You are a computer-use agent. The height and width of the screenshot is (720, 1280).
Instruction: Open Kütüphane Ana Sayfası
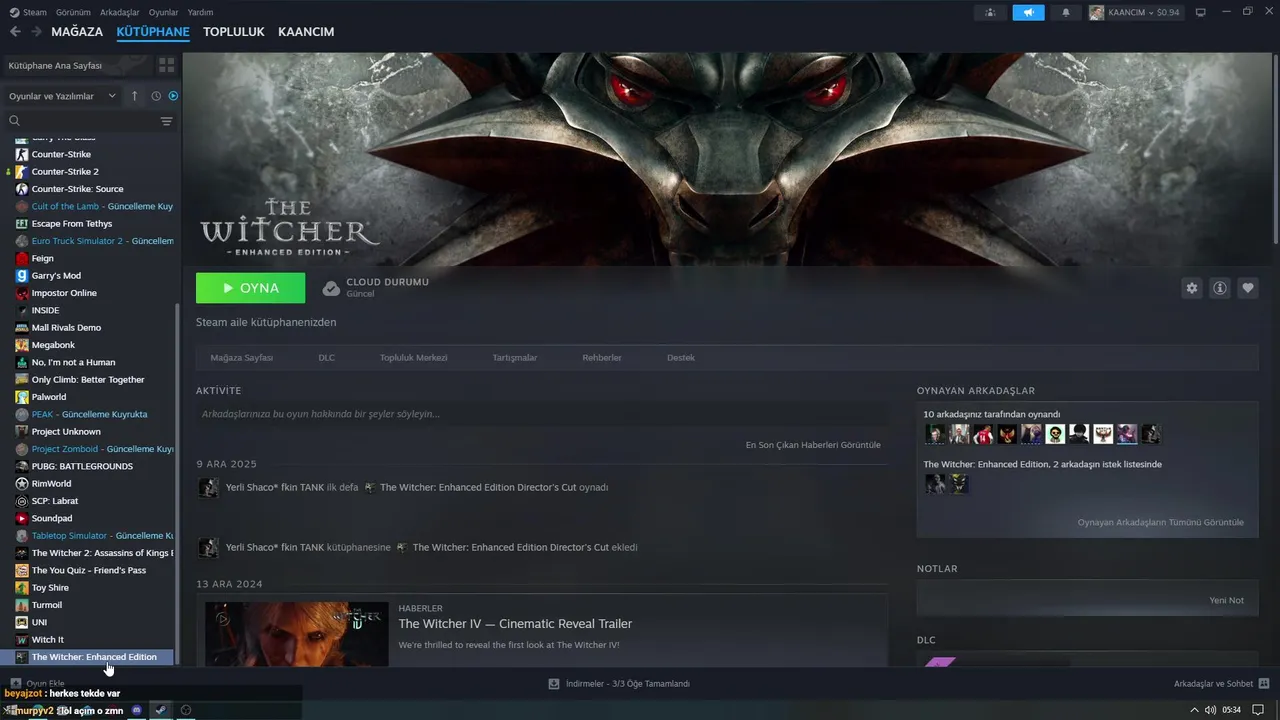[77, 65]
